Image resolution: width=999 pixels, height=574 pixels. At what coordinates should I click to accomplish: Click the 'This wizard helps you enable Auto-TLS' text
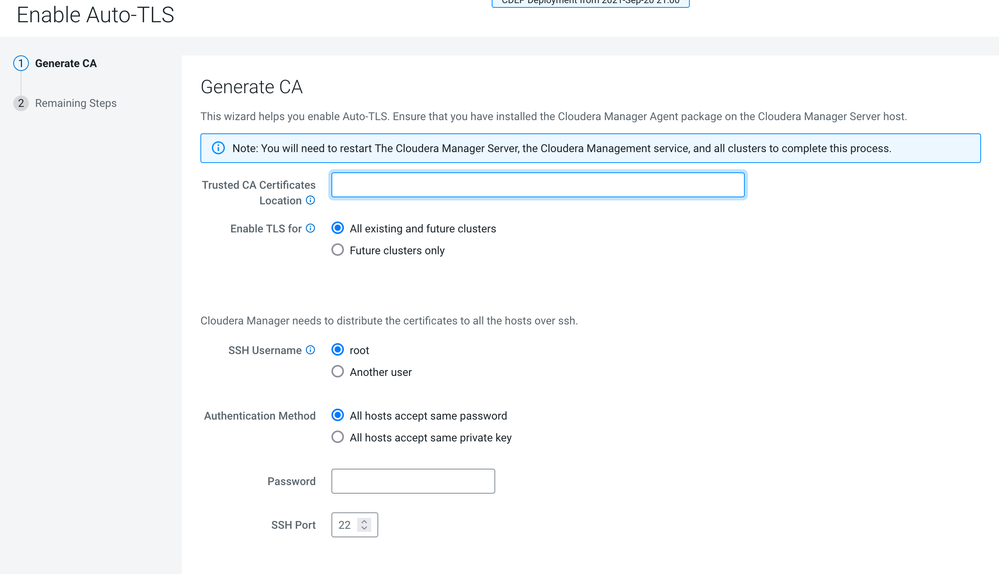(554, 116)
